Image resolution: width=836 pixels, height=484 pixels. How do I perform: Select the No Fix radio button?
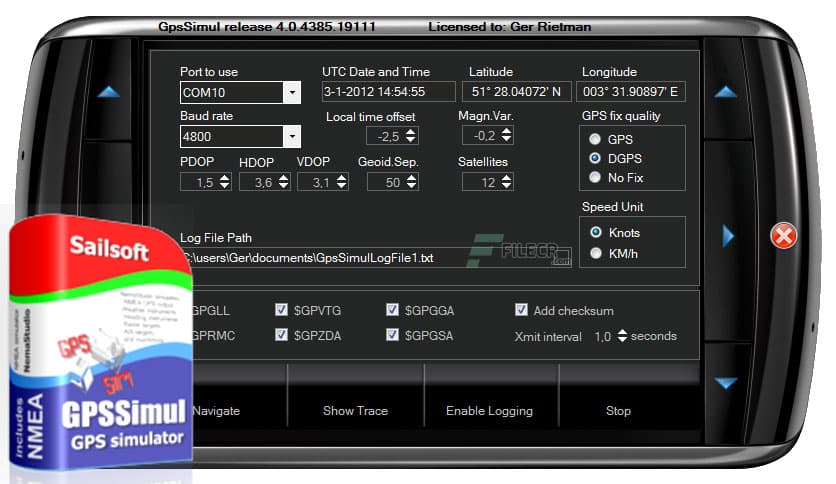(595, 177)
